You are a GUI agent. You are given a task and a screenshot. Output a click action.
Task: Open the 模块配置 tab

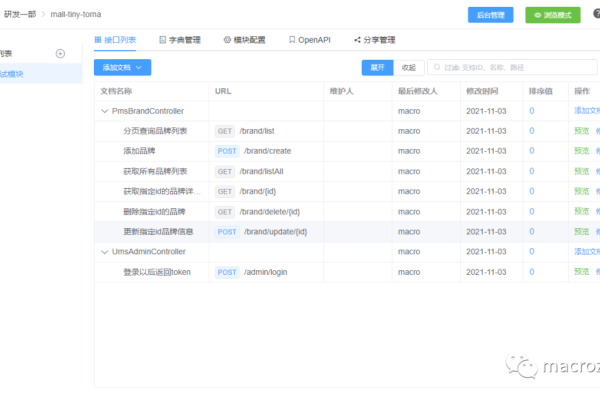click(245, 40)
